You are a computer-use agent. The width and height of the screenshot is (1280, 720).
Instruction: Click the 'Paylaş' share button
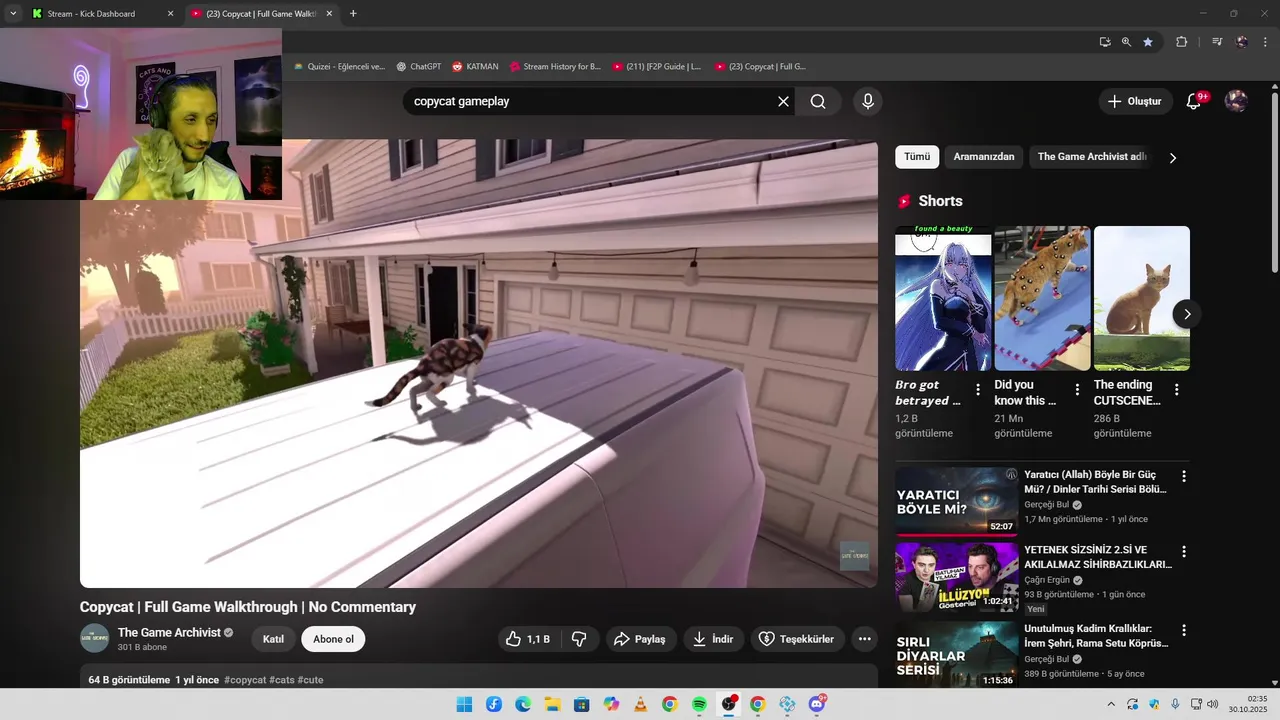[640, 639]
